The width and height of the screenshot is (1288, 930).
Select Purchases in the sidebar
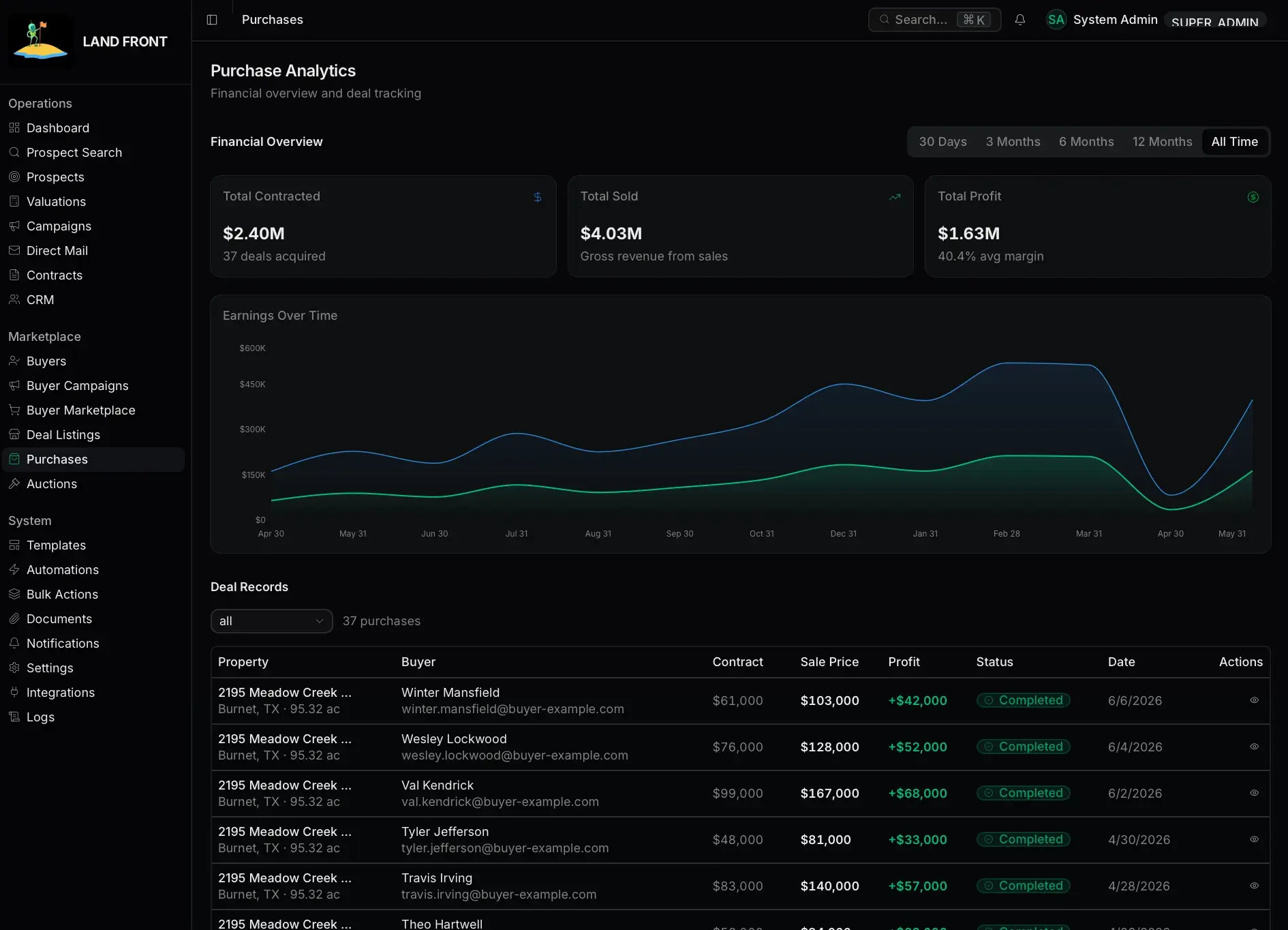(x=93, y=460)
